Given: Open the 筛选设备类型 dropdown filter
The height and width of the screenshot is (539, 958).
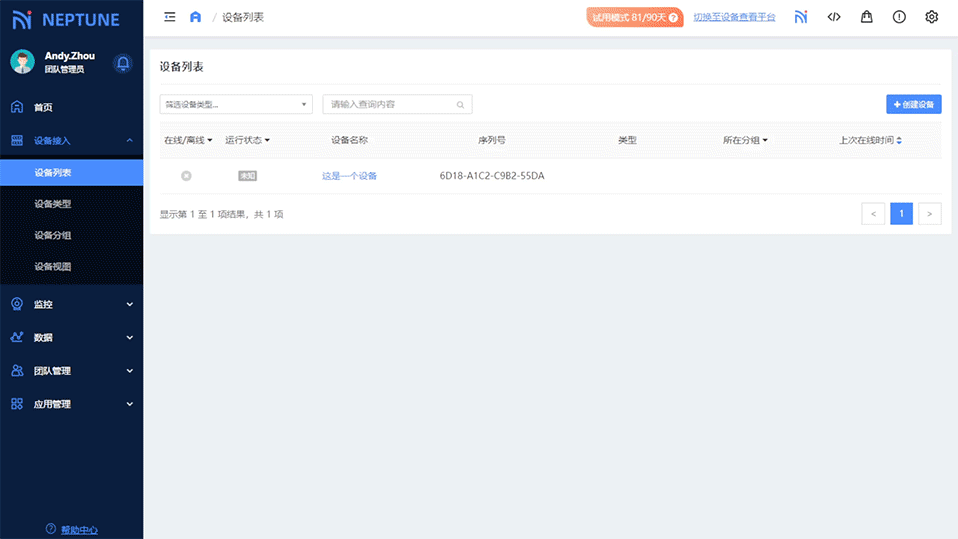Looking at the screenshot, I should tap(236, 104).
